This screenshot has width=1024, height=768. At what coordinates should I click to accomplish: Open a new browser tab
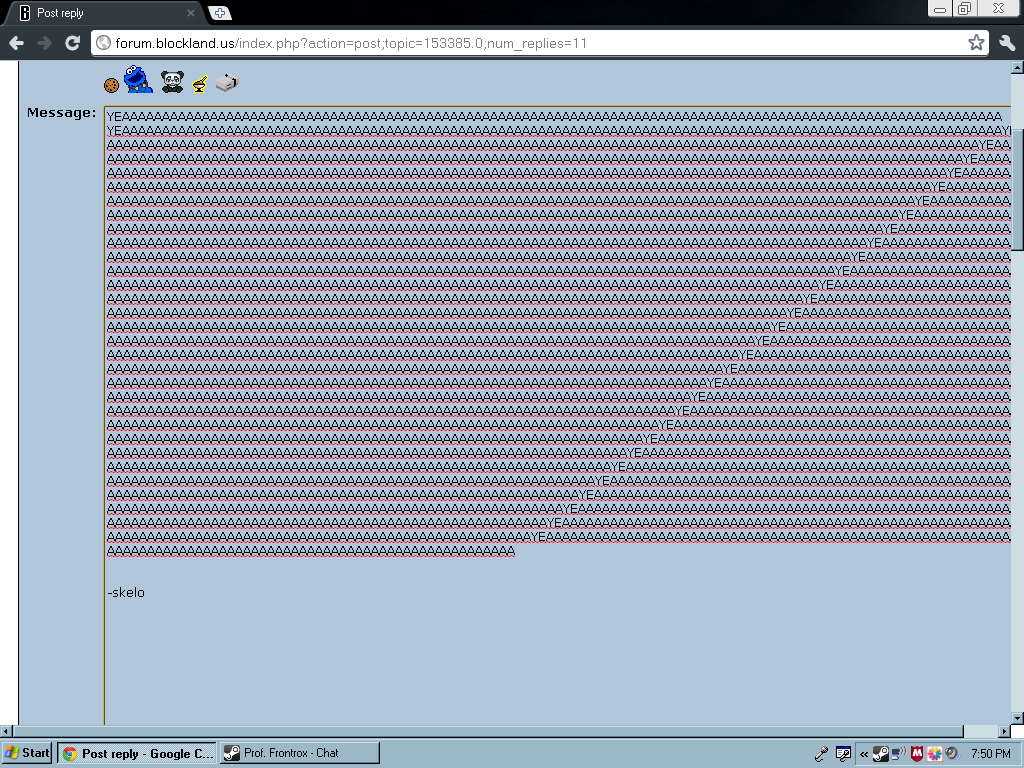click(220, 13)
